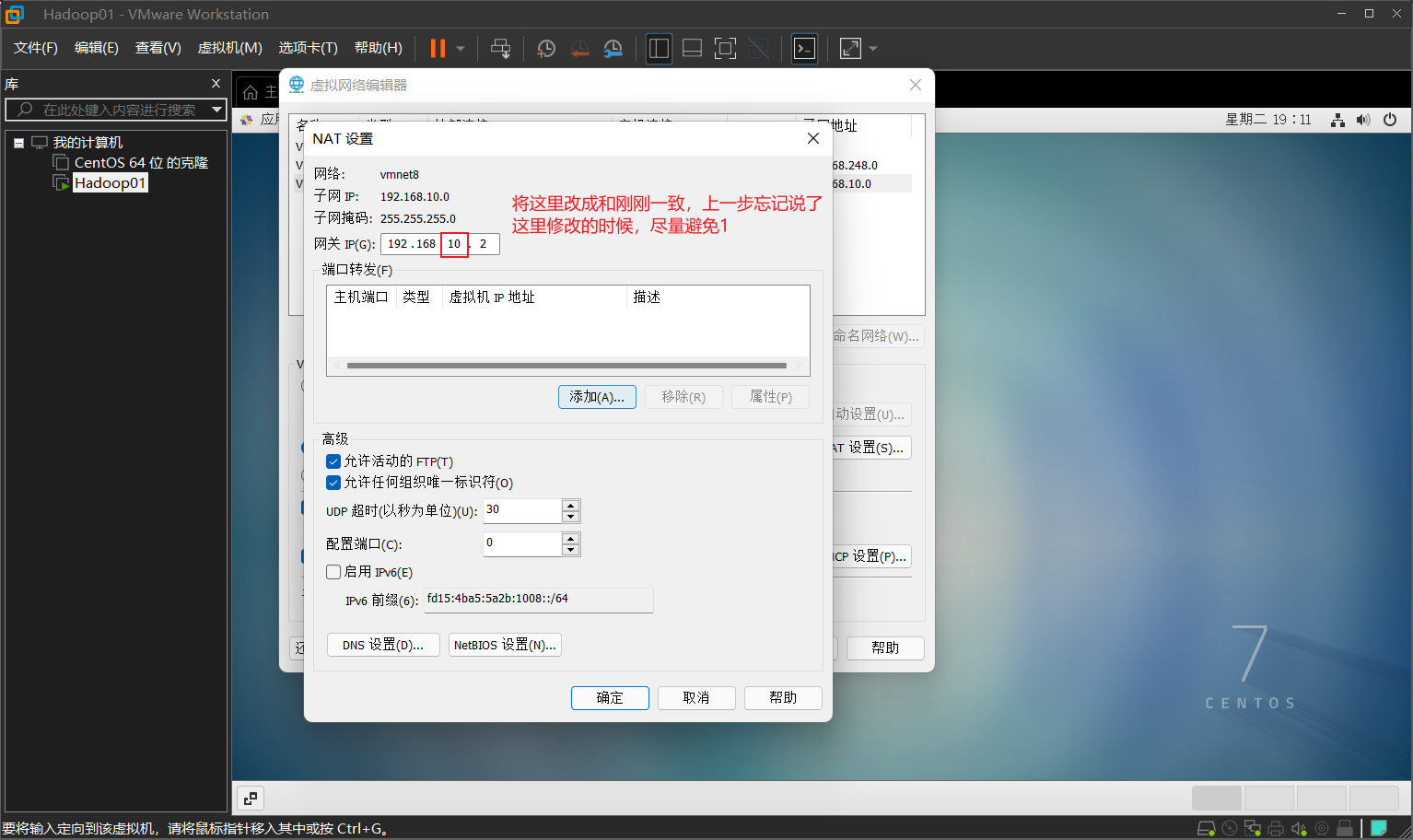Click the port forwarding list horizontal scrollbar

[567, 366]
